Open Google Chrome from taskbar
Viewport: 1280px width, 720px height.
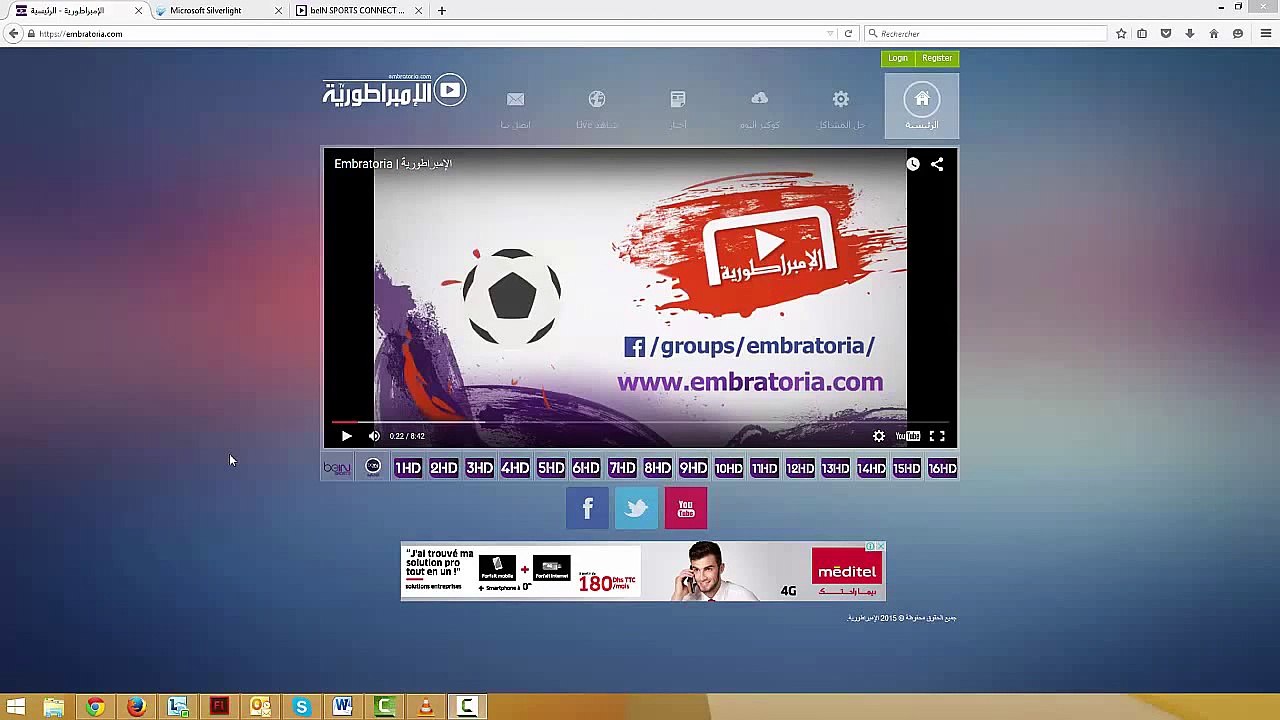click(x=95, y=707)
